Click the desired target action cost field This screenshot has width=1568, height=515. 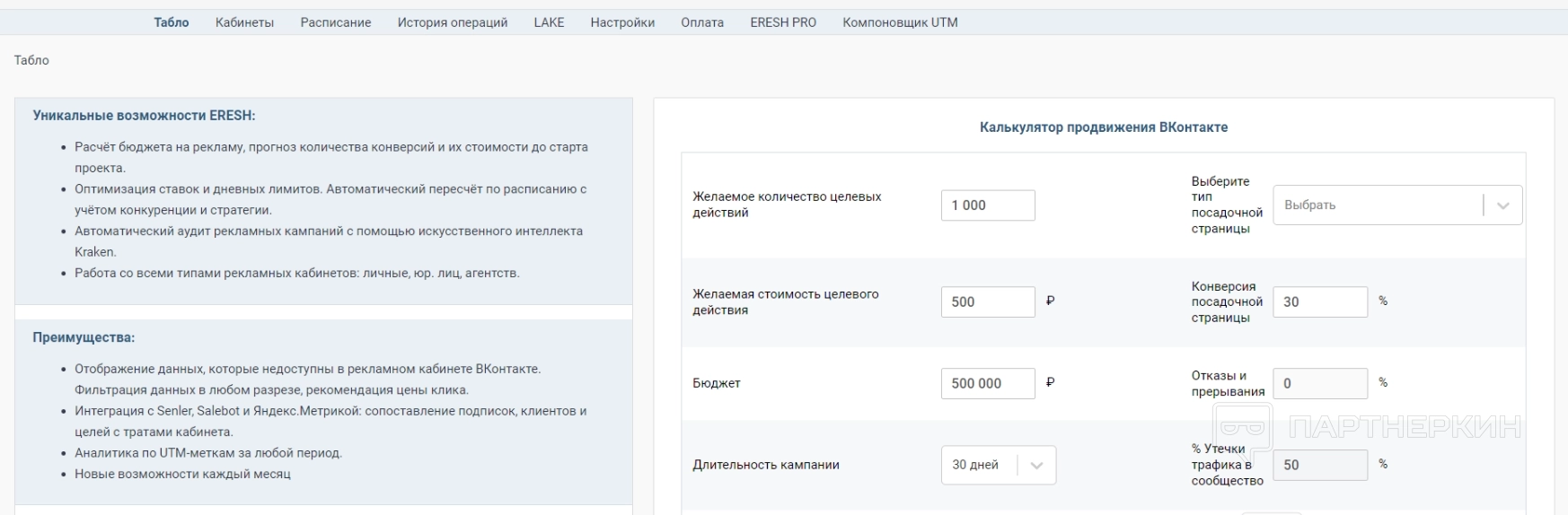point(988,302)
